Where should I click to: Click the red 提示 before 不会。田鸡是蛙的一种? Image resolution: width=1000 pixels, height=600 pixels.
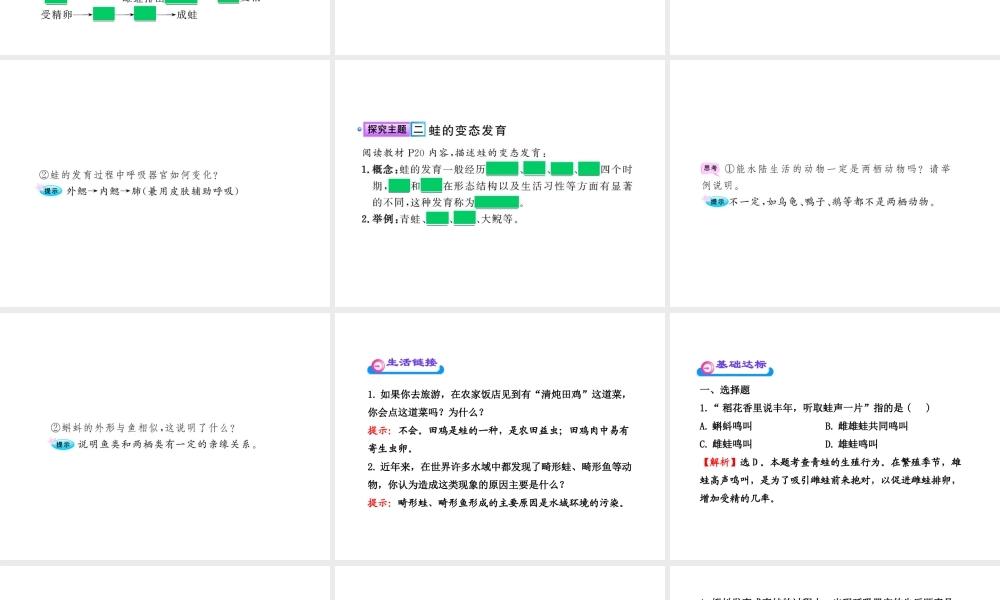379,430
